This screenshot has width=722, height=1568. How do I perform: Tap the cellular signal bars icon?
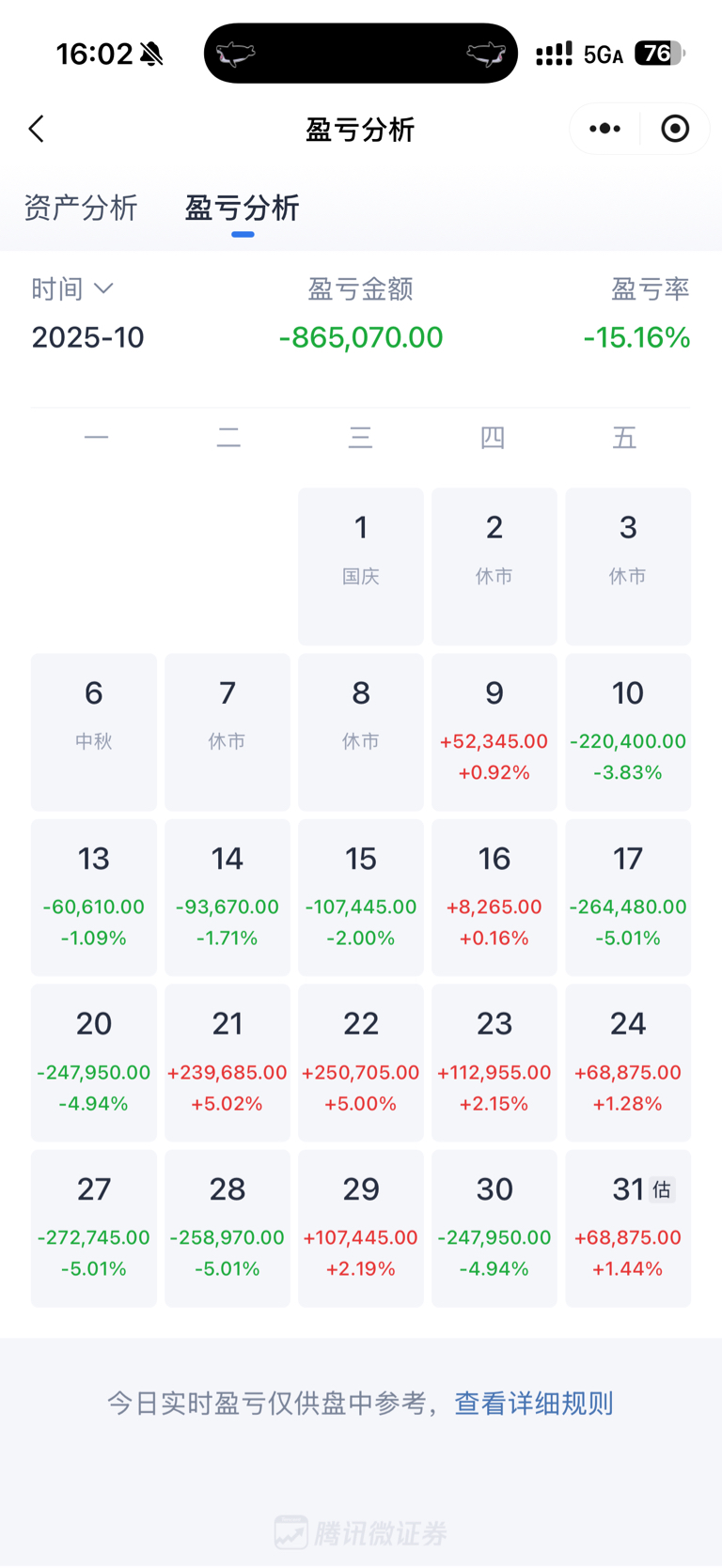(x=554, y=54)
